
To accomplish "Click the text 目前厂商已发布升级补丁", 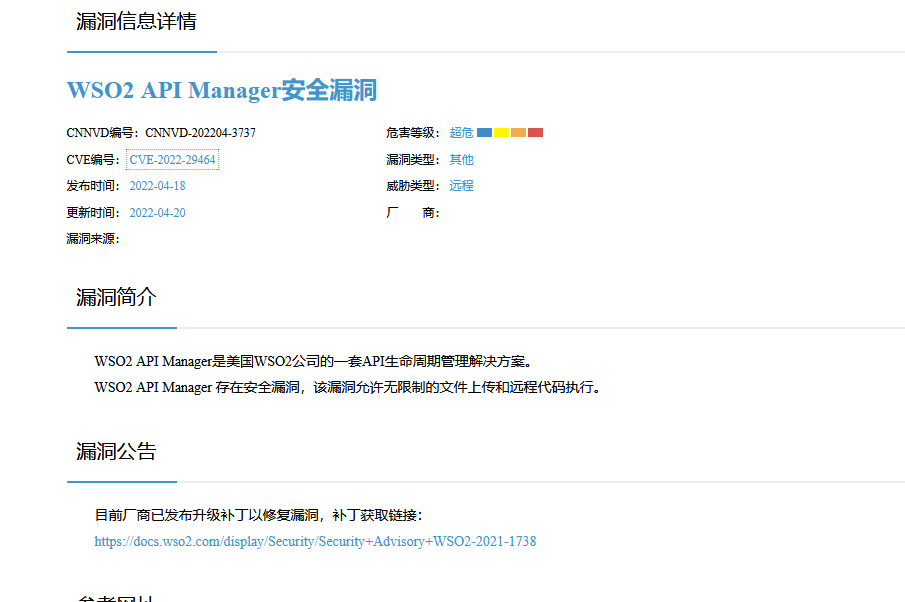I will [259, 515].
